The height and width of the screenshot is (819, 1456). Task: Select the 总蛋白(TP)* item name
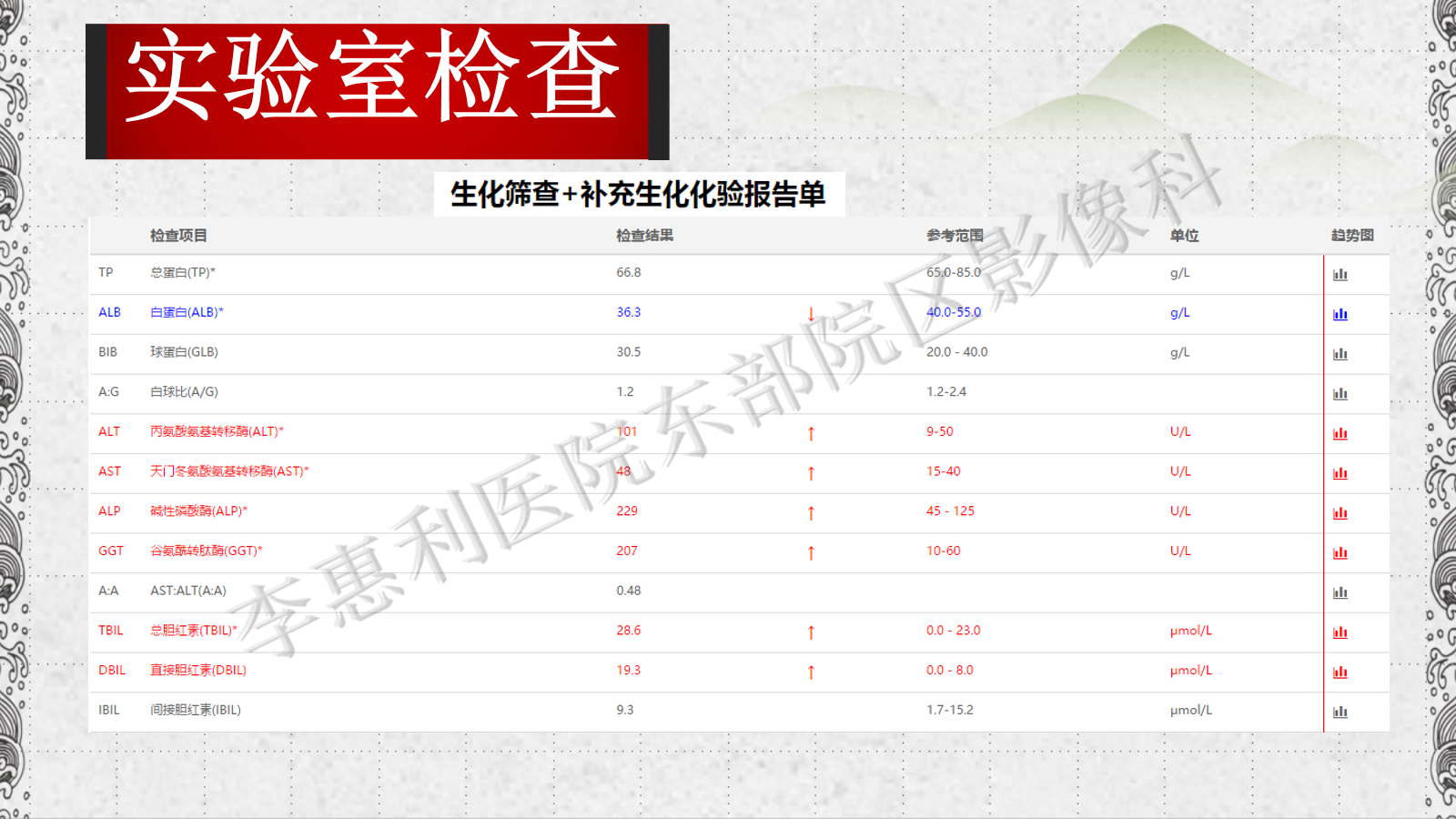pos(183,272)
